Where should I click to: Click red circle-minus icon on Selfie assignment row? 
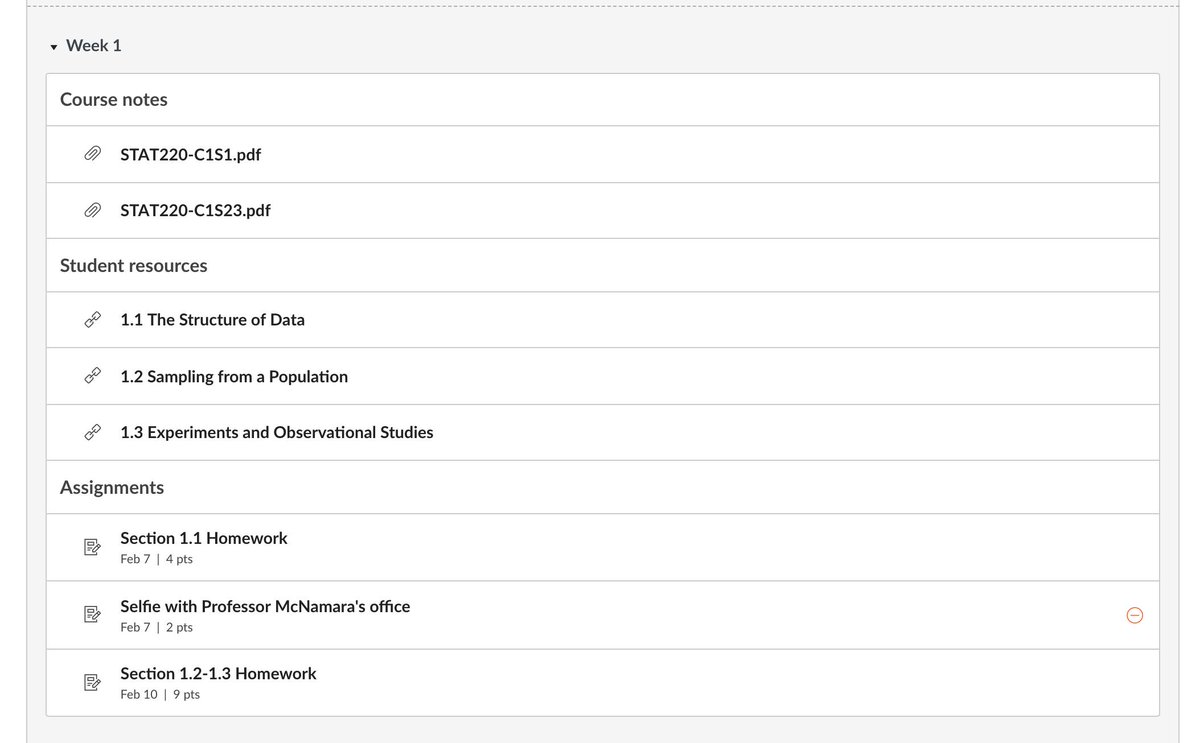[1135, 615]
